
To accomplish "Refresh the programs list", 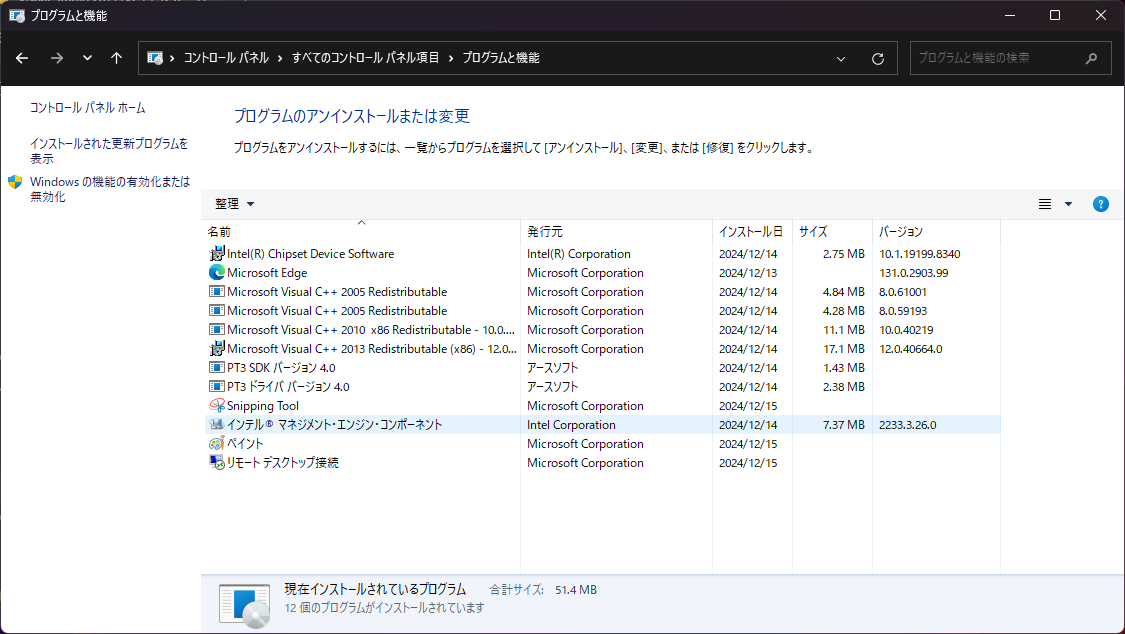I will [x=877, y=59].
